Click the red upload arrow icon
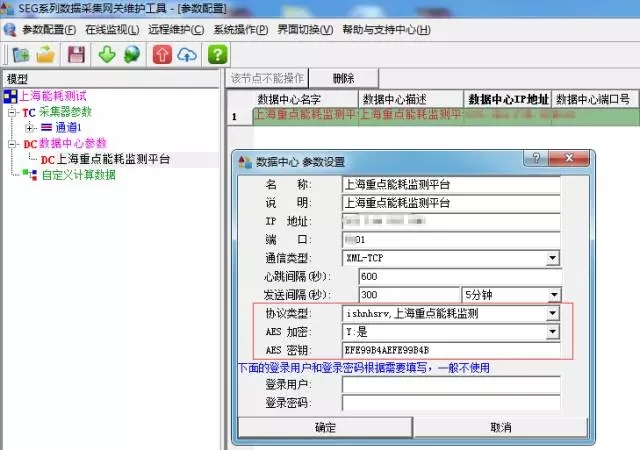 click(162, 54)
